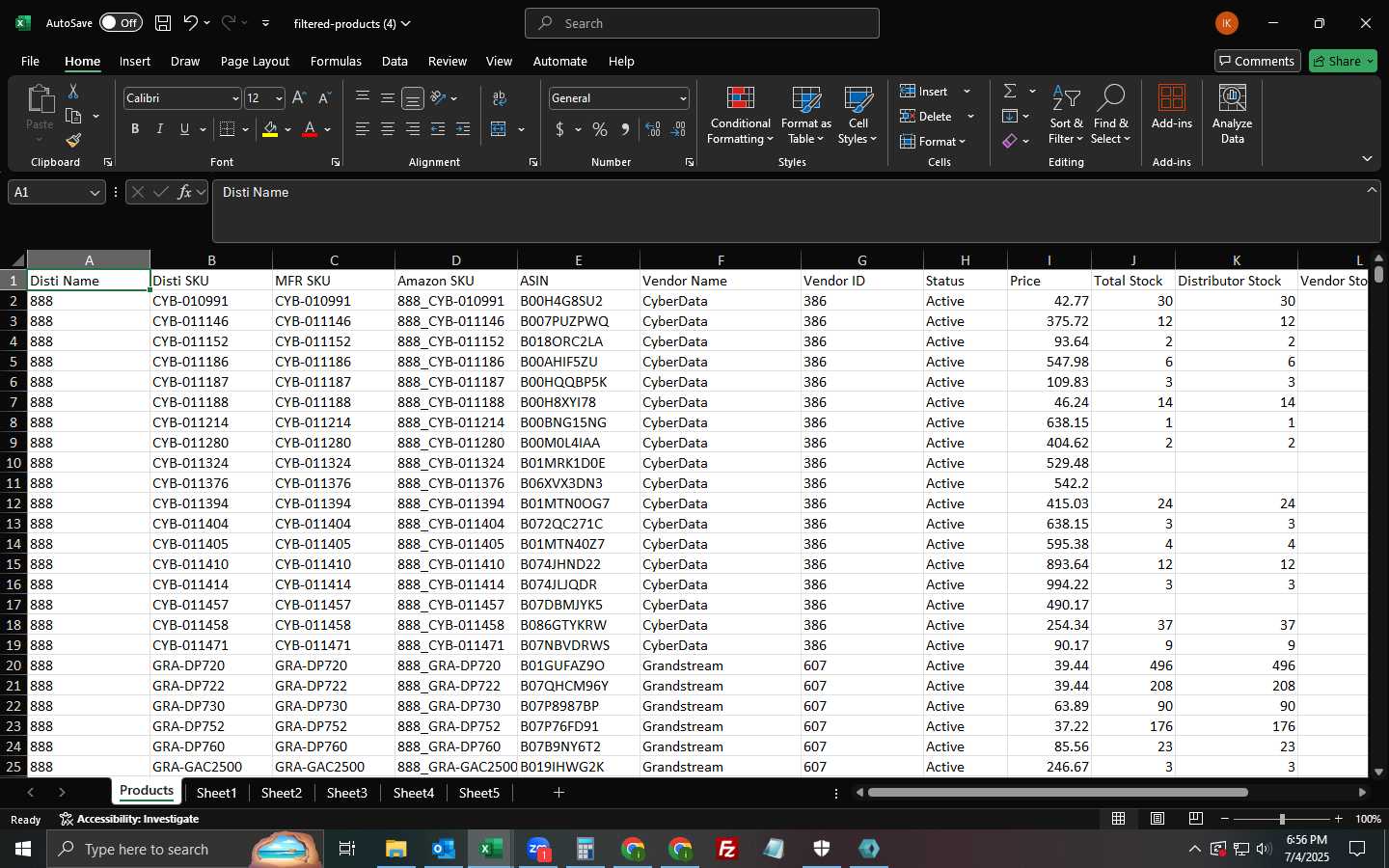Viewport: 1389px width, 868px height.
Task: Apply the yellow fill color swatch
Action: pyautogui.click(x=270, y=129)
